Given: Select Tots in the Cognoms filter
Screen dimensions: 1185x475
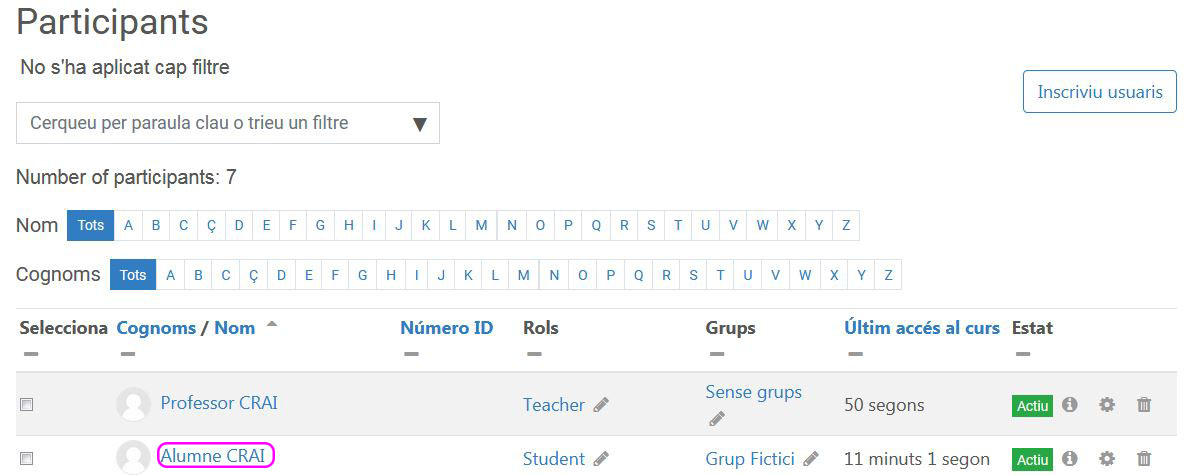Looking at the screenshot, I should coord(133,275).
